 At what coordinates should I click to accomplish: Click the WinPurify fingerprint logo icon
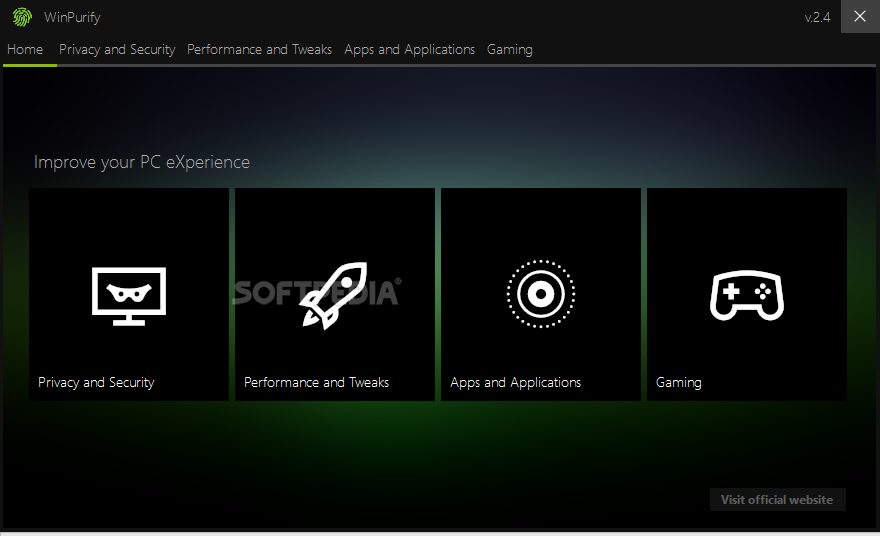pos(22,17)
